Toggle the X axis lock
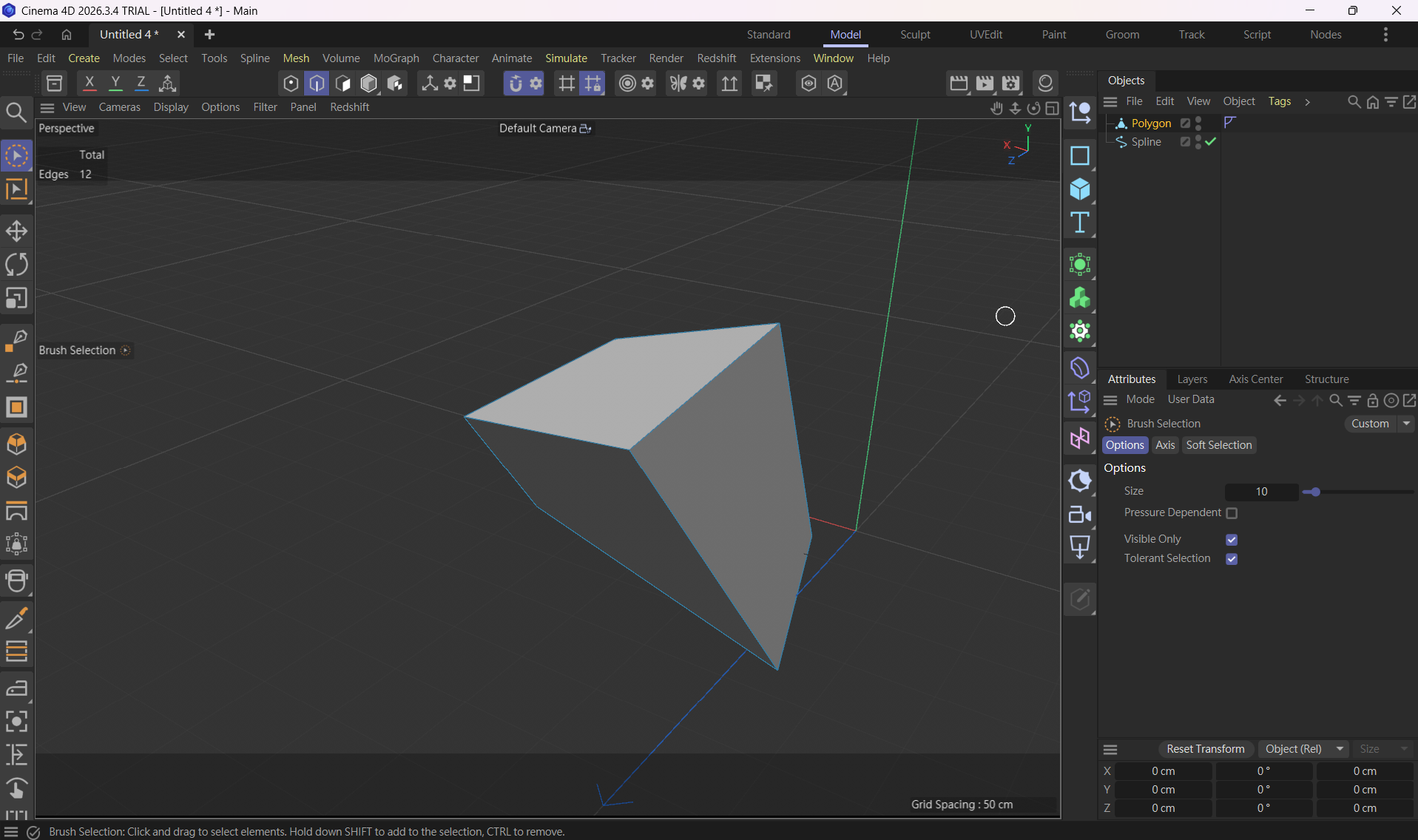The width and height of the screenshot is (1418, 840). point(90,84)
